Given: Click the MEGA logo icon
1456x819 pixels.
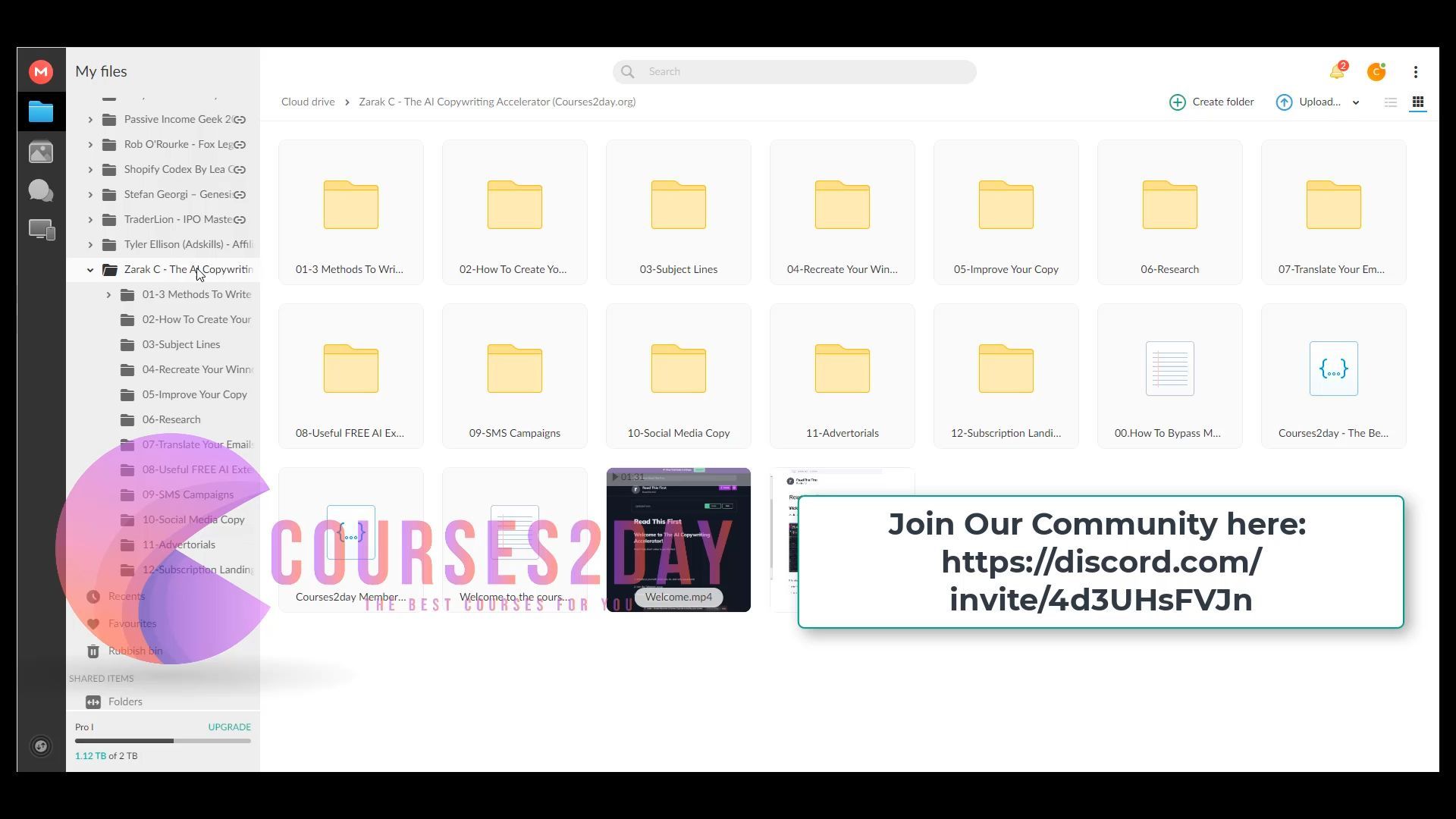Looking at the screenshot, I should point(41,72).
